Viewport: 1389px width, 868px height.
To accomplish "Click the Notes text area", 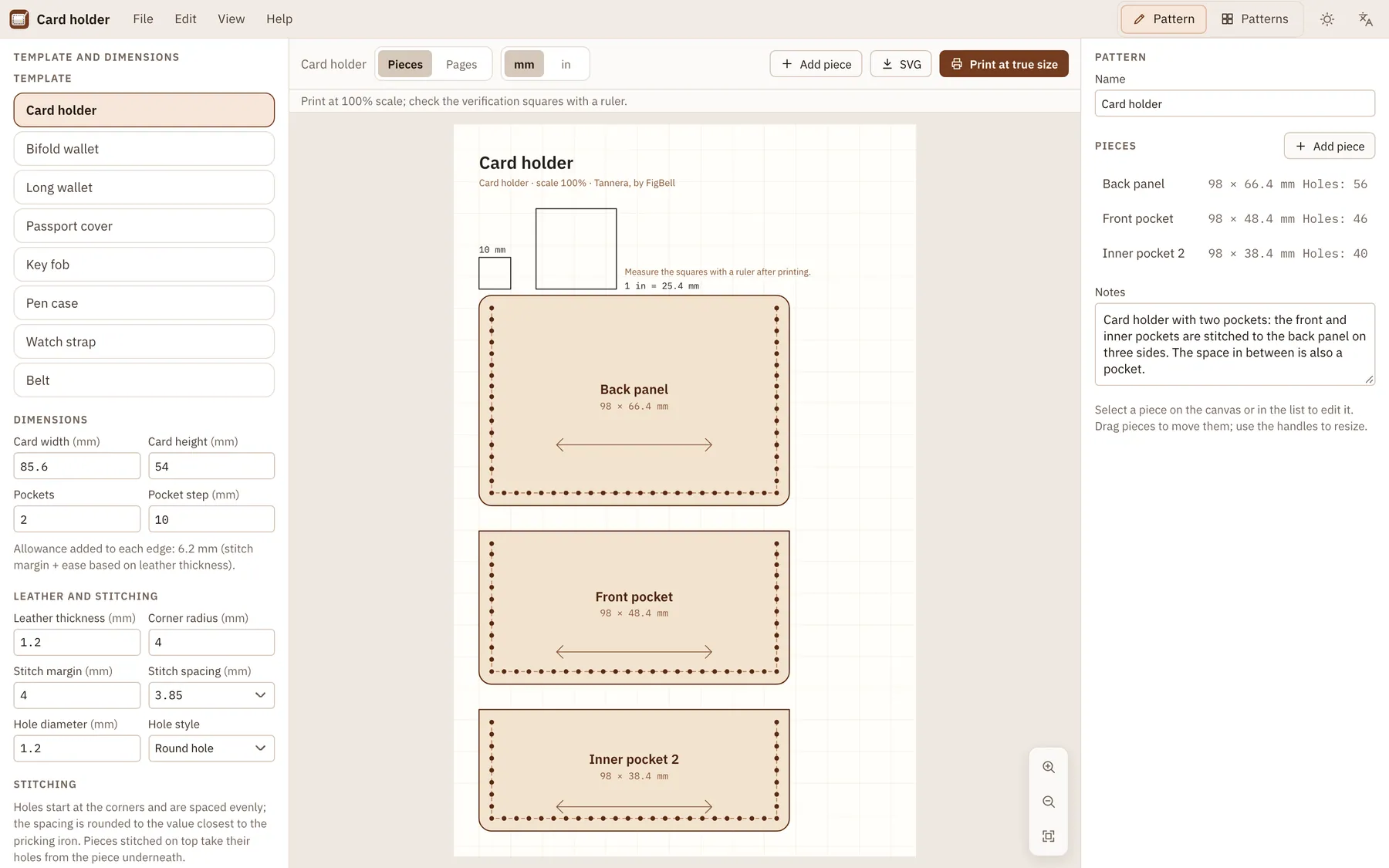I will 1234,344.
